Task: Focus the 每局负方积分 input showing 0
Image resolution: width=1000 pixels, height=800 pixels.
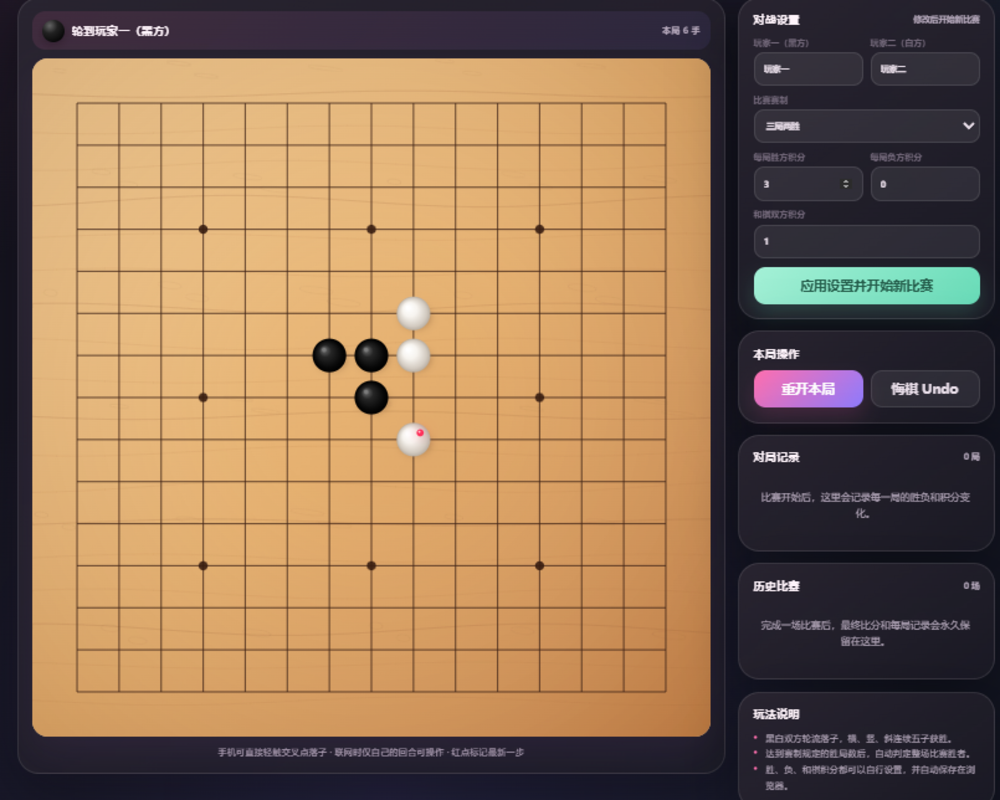Action: pos(925,184)
